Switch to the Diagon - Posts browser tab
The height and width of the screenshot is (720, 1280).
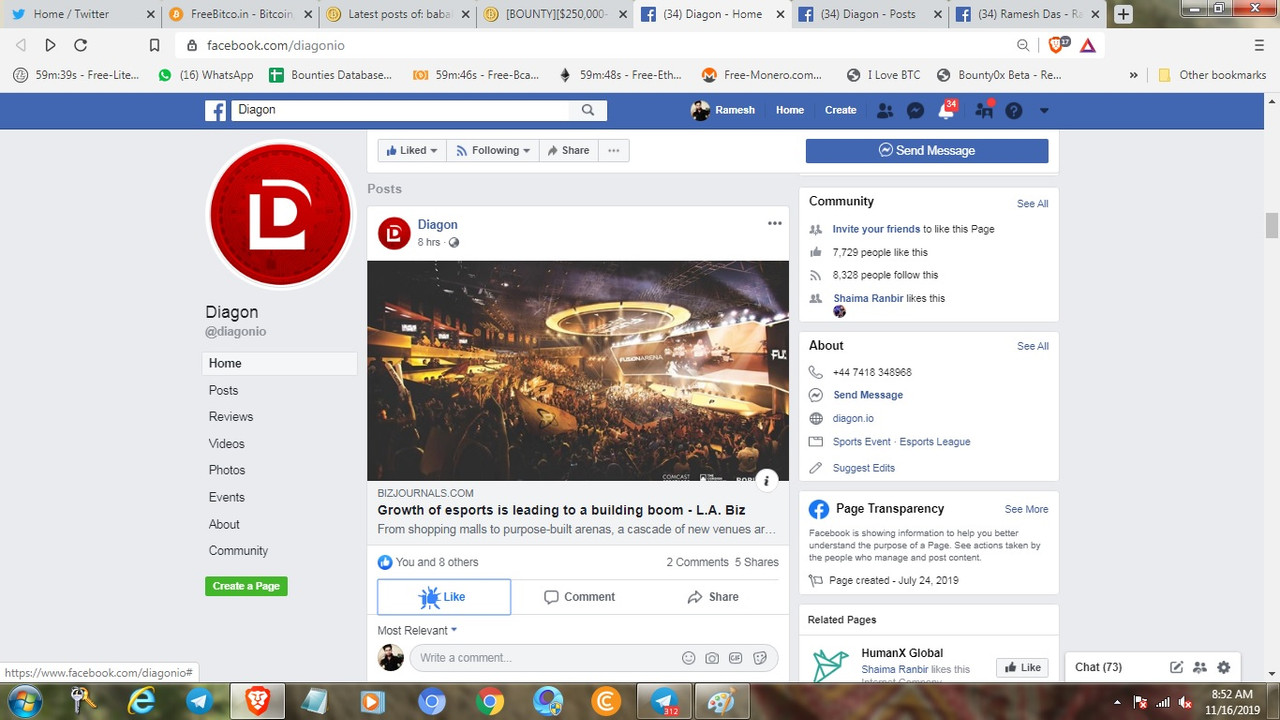click(x=868, y=14)
